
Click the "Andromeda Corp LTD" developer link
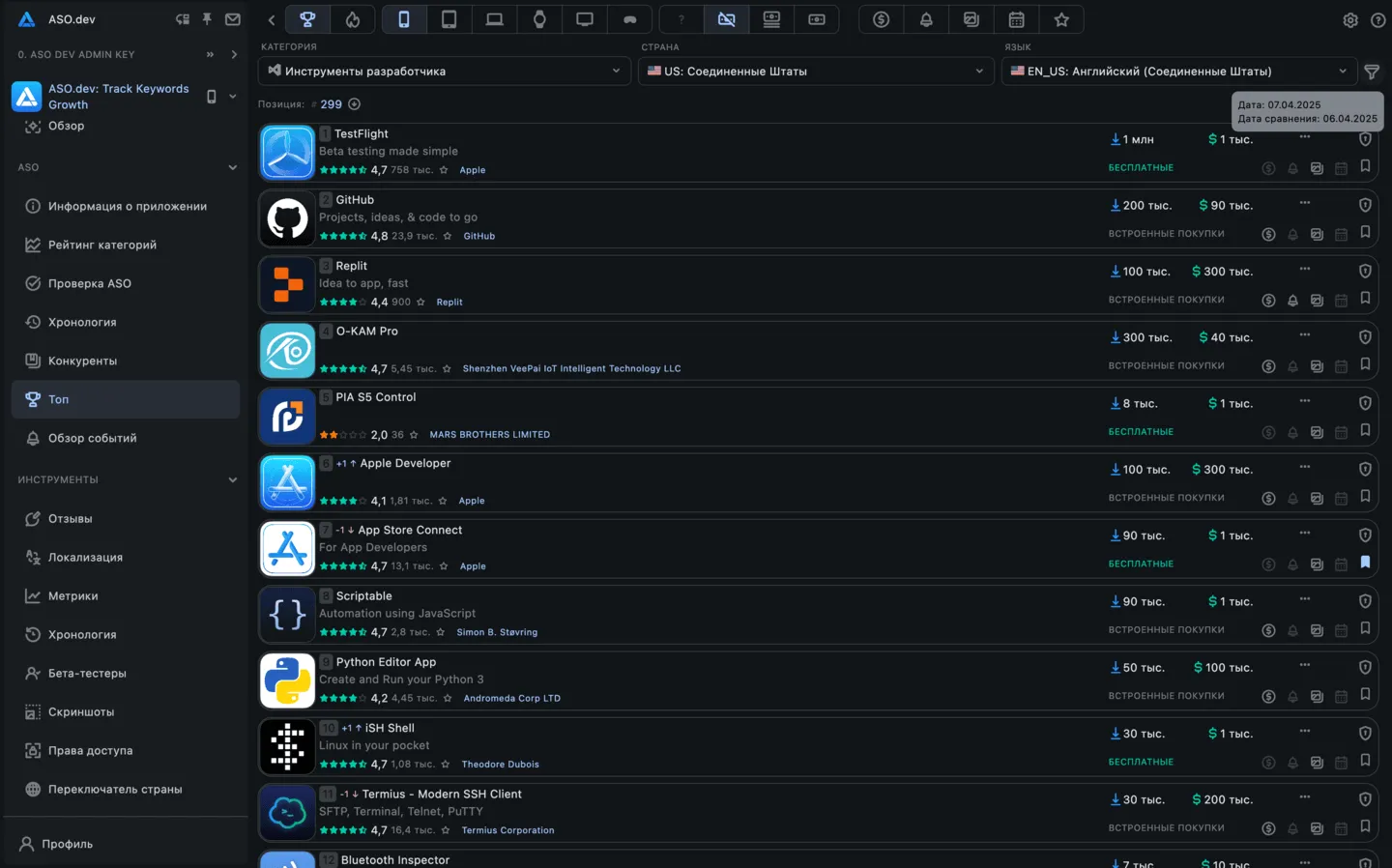click(511, 699)
